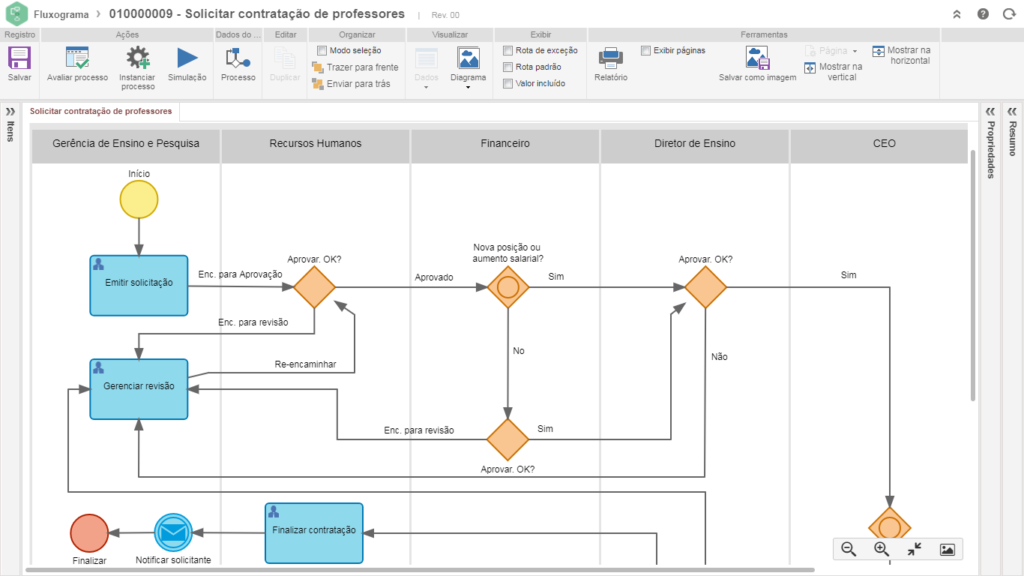Click the Instanciar processo gear icon

click(x=137, y=59)
